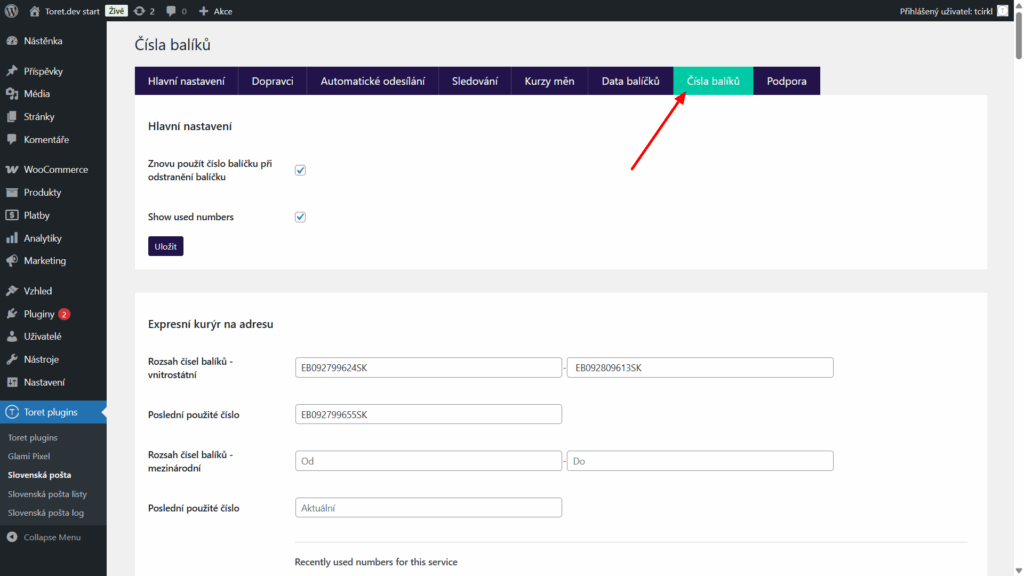1024x576 pixels.
Task: Click the WordPress logo icon
Action: [x=12, y=11]
